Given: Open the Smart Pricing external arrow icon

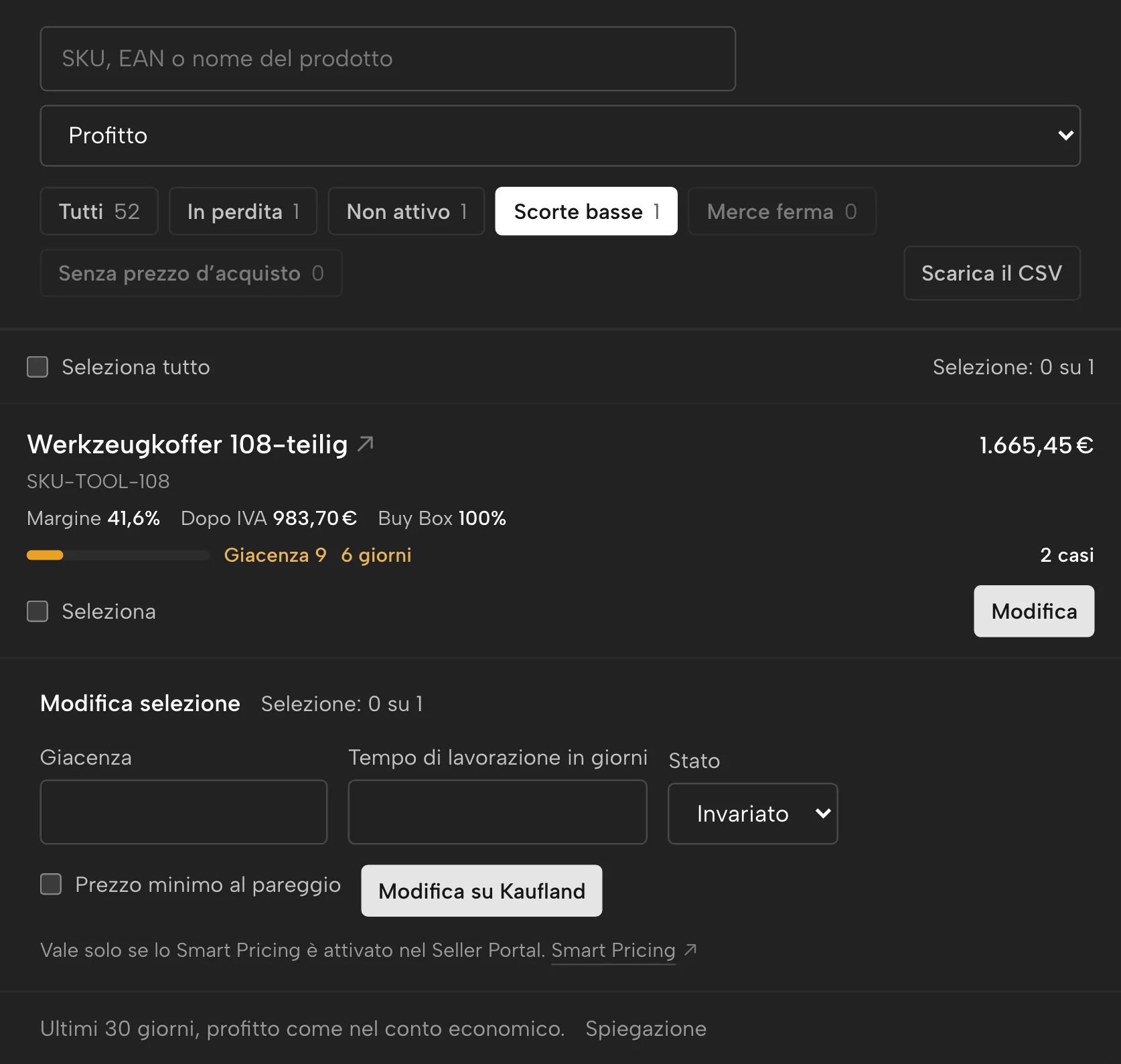Looking at the screenshot, I should [690, 949].
